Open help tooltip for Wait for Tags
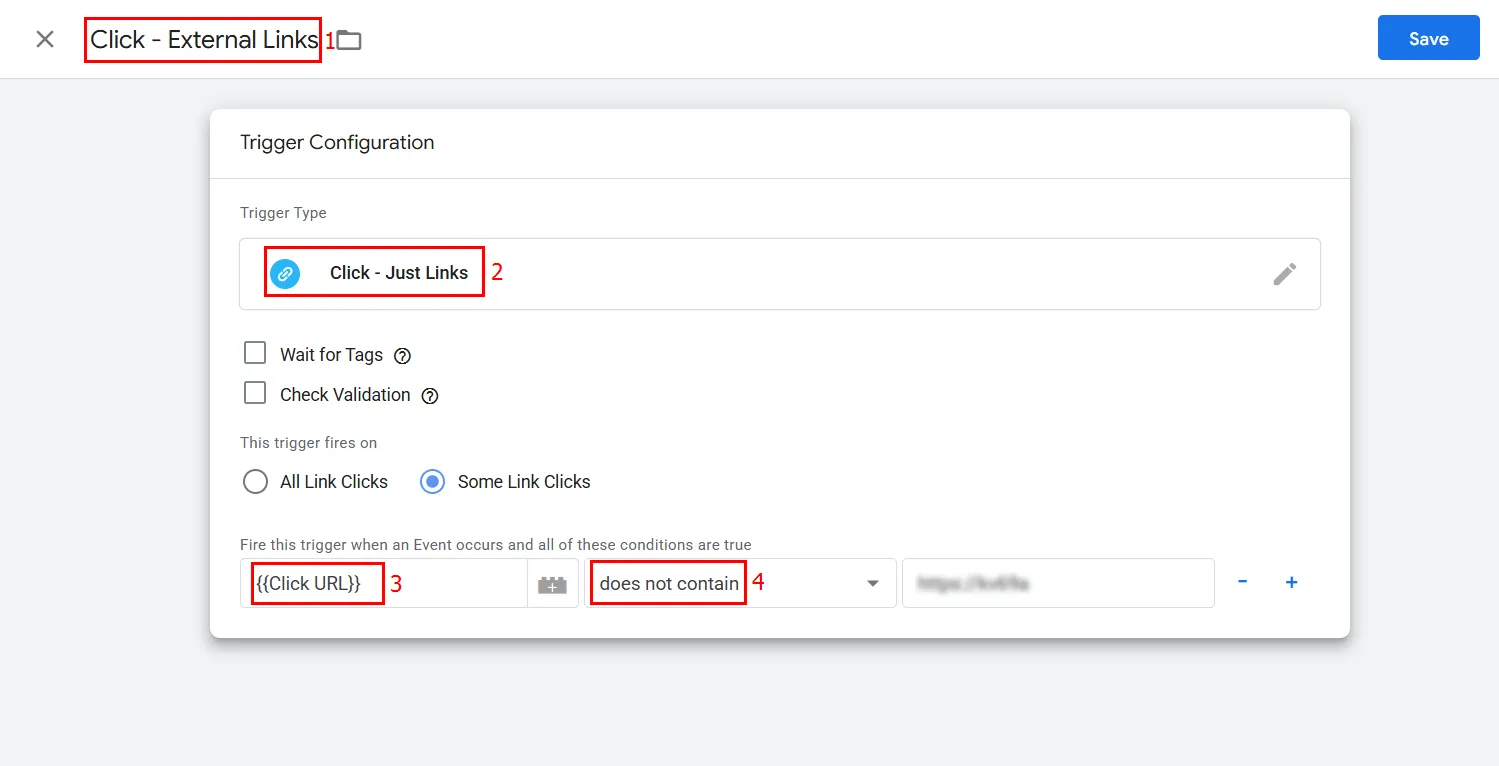Image resolution: width=1499 pixels, height=766 pixels. pos(403,355)
